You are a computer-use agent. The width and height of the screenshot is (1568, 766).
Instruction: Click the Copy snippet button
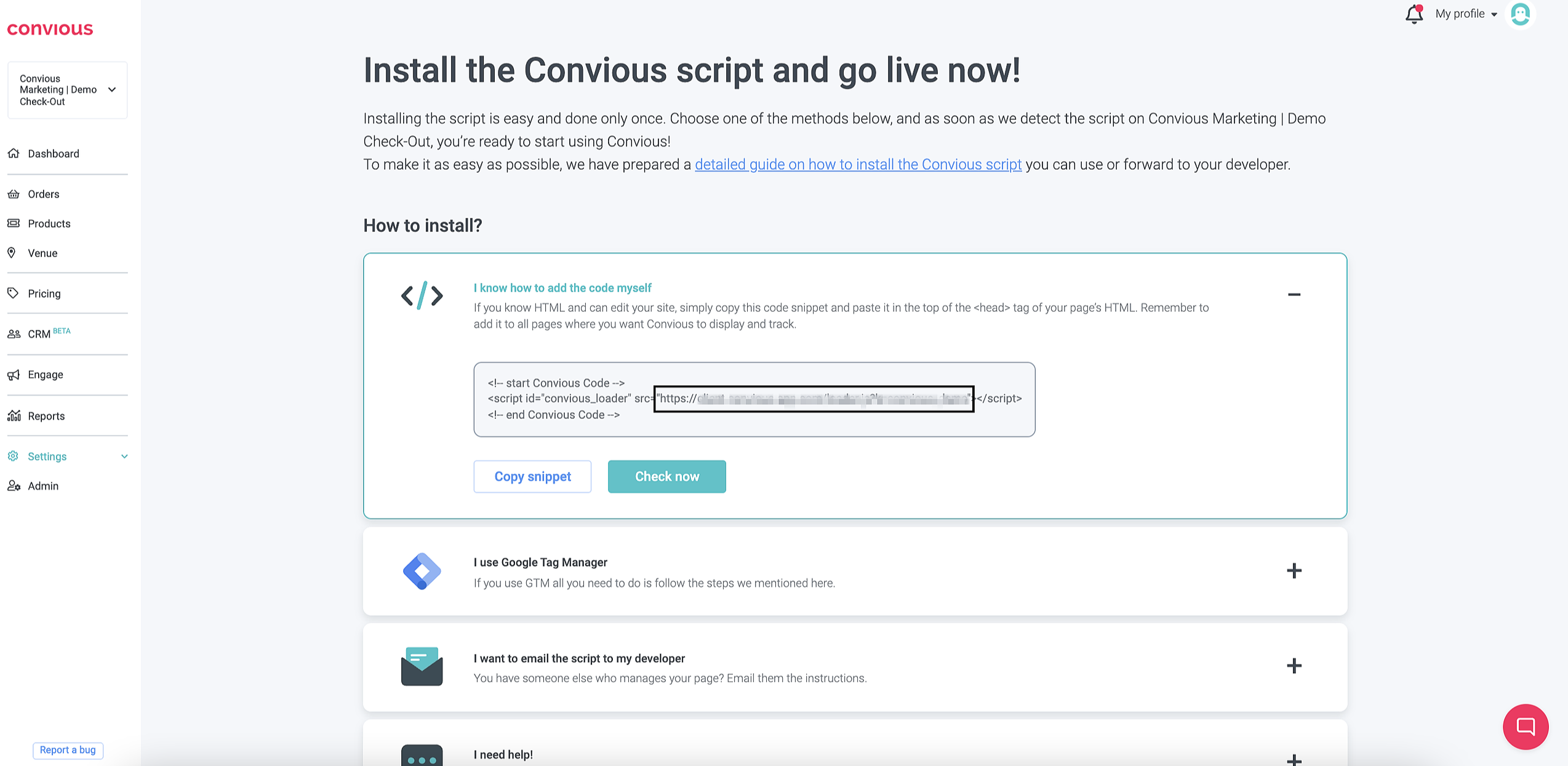(x=532, y=477)
